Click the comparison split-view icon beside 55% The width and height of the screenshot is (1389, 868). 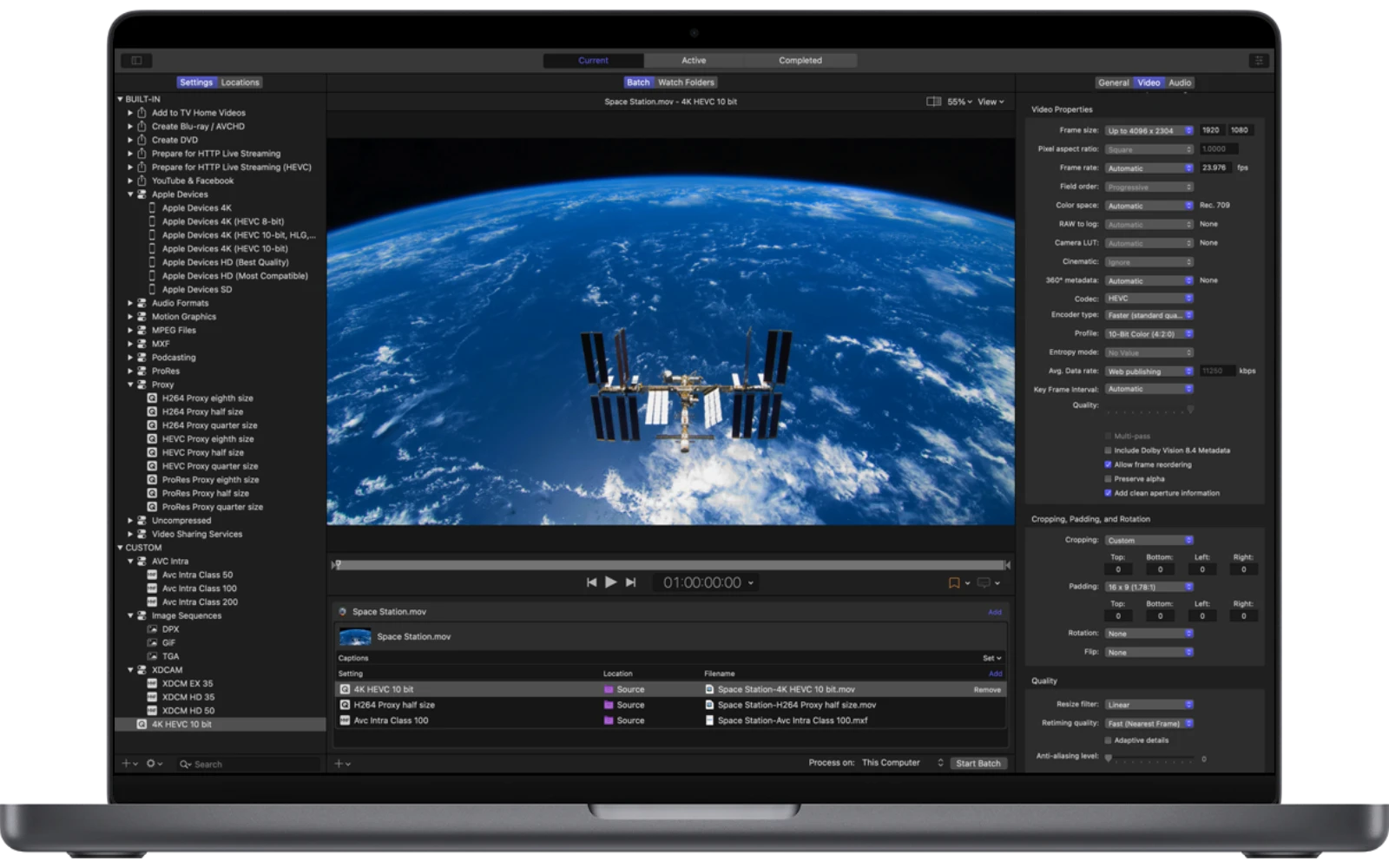(x=934, y=102)
